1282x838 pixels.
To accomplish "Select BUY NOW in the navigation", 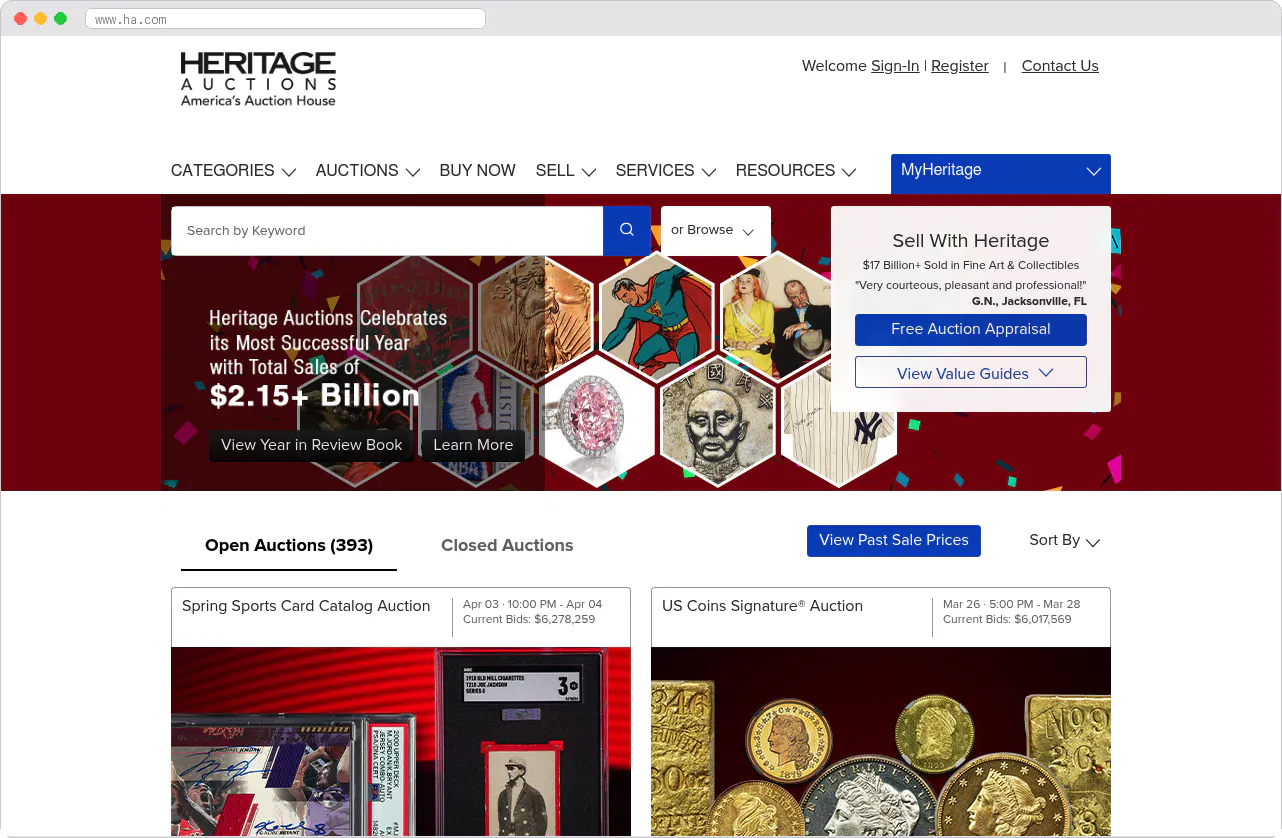I will click(477, 171).
